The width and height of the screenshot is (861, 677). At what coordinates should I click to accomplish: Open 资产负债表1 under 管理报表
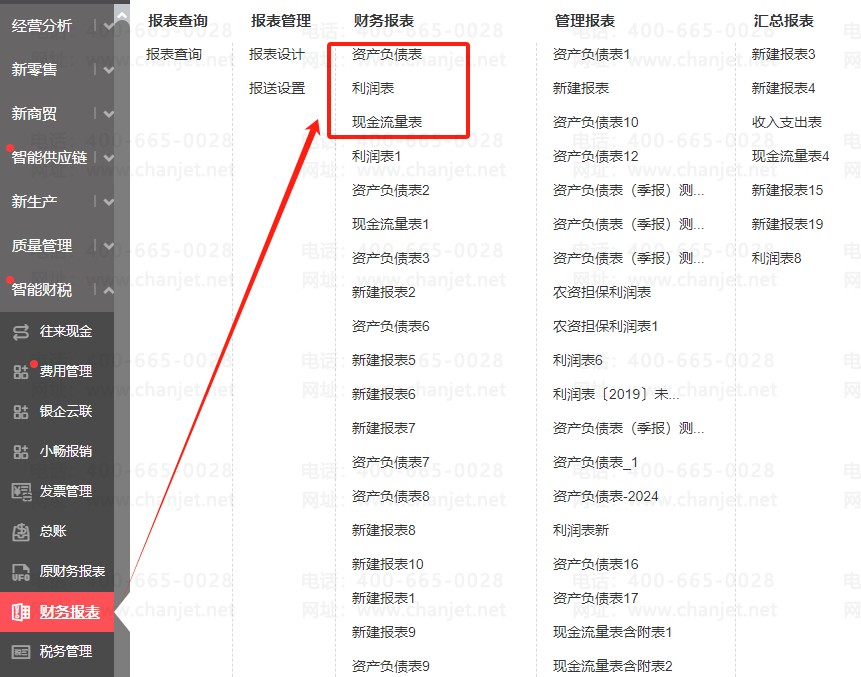pyautogui.click(x=591, y=54)
